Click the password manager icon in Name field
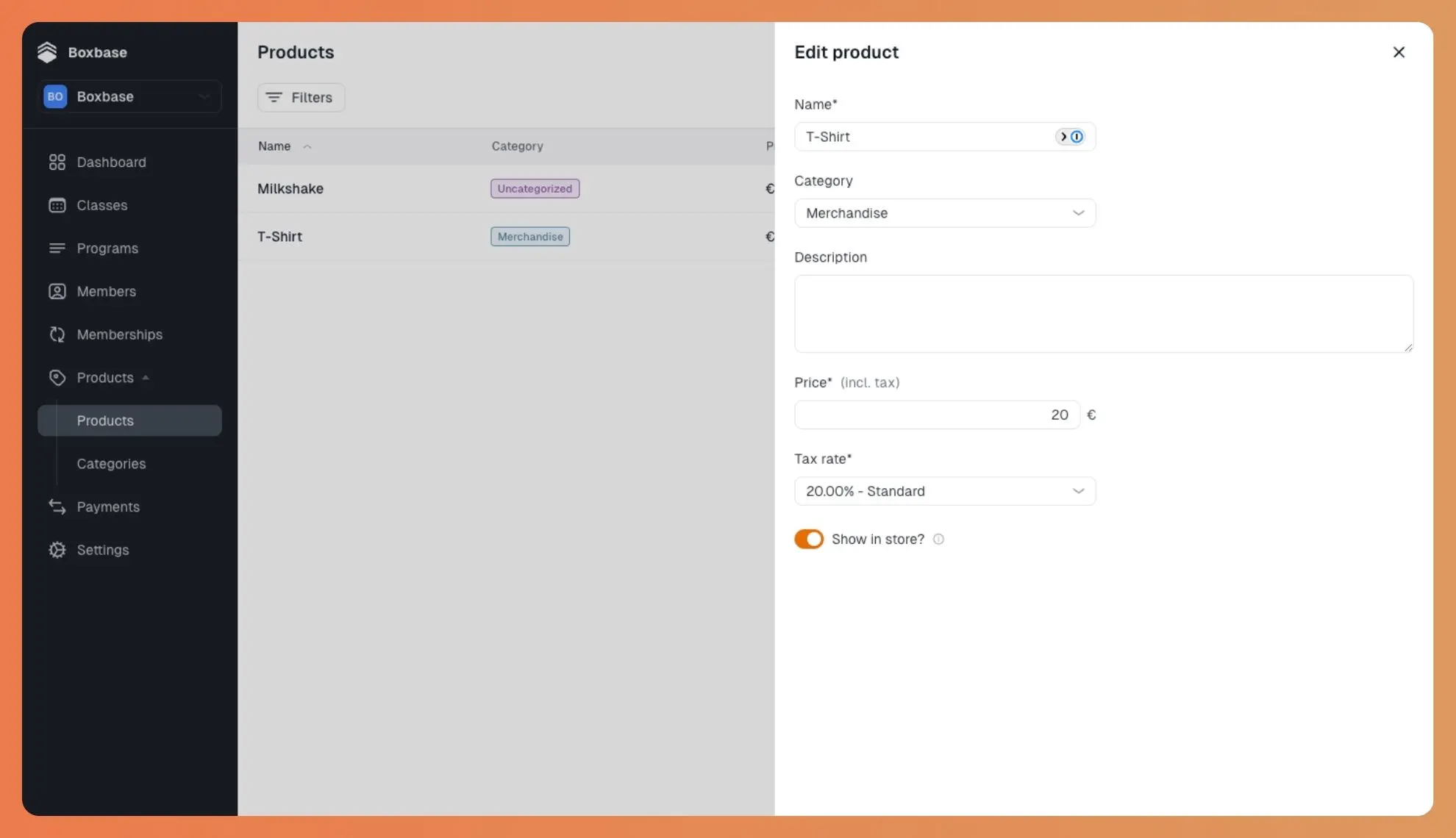1456x838 pixels. coord(1071,137)
